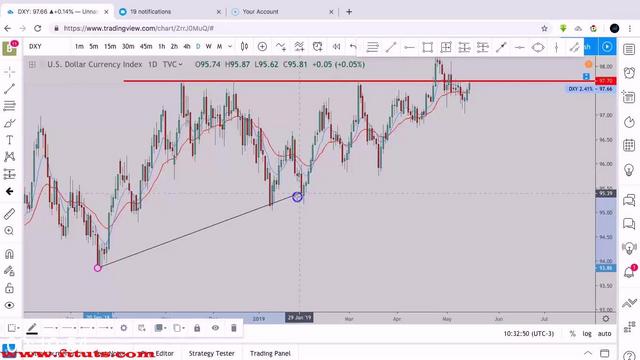Hide all drawings with left sidebar eye
Viewport: 640px width, 360px height.
(9, 305)
